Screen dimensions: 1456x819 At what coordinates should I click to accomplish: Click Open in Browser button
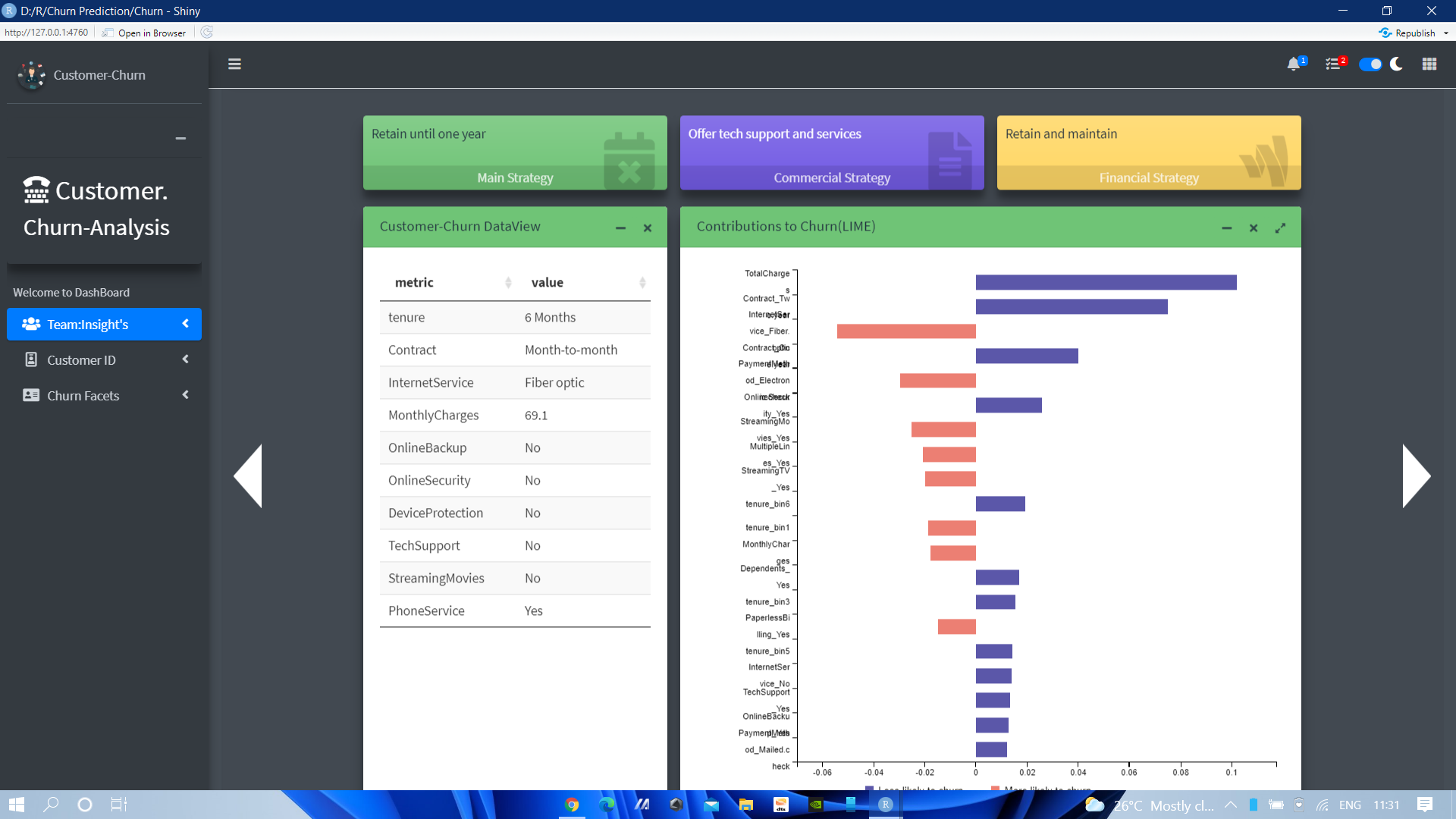pyautogui.click(x=146, y=33)
